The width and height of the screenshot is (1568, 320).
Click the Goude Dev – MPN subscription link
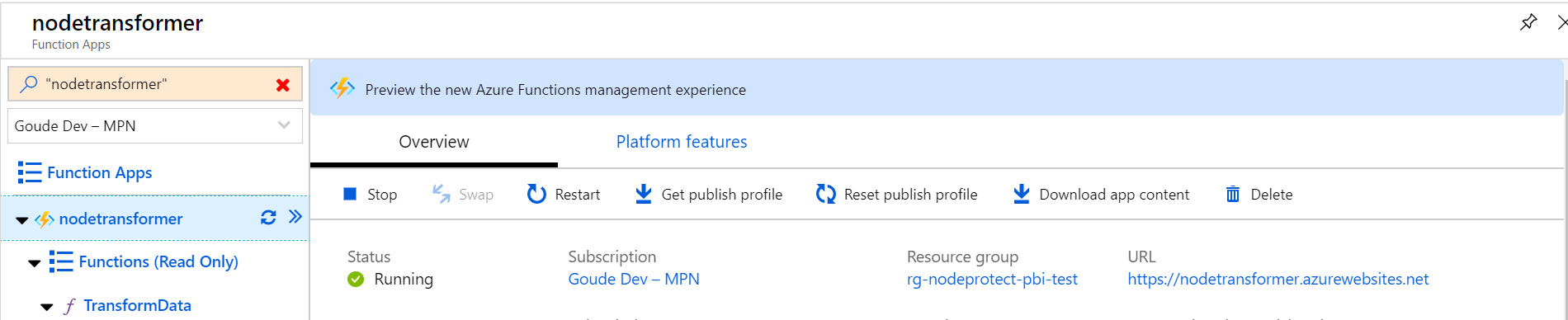[634, 279]
